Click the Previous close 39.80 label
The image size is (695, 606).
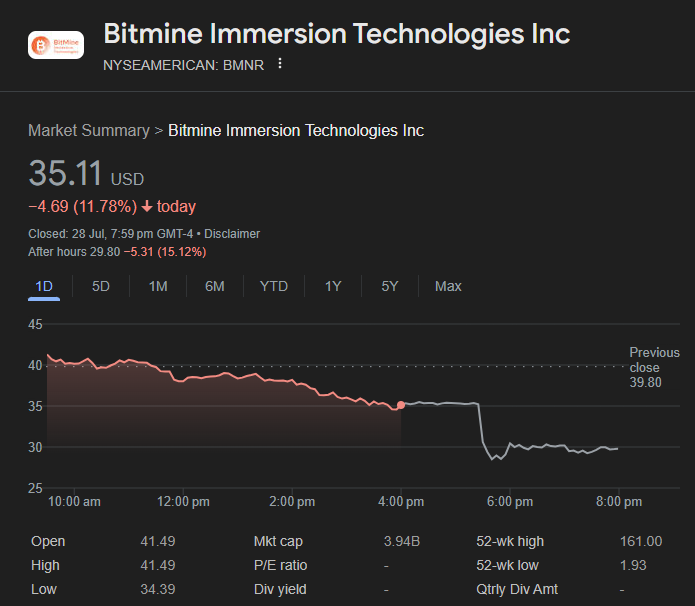[x=653, y=367]
